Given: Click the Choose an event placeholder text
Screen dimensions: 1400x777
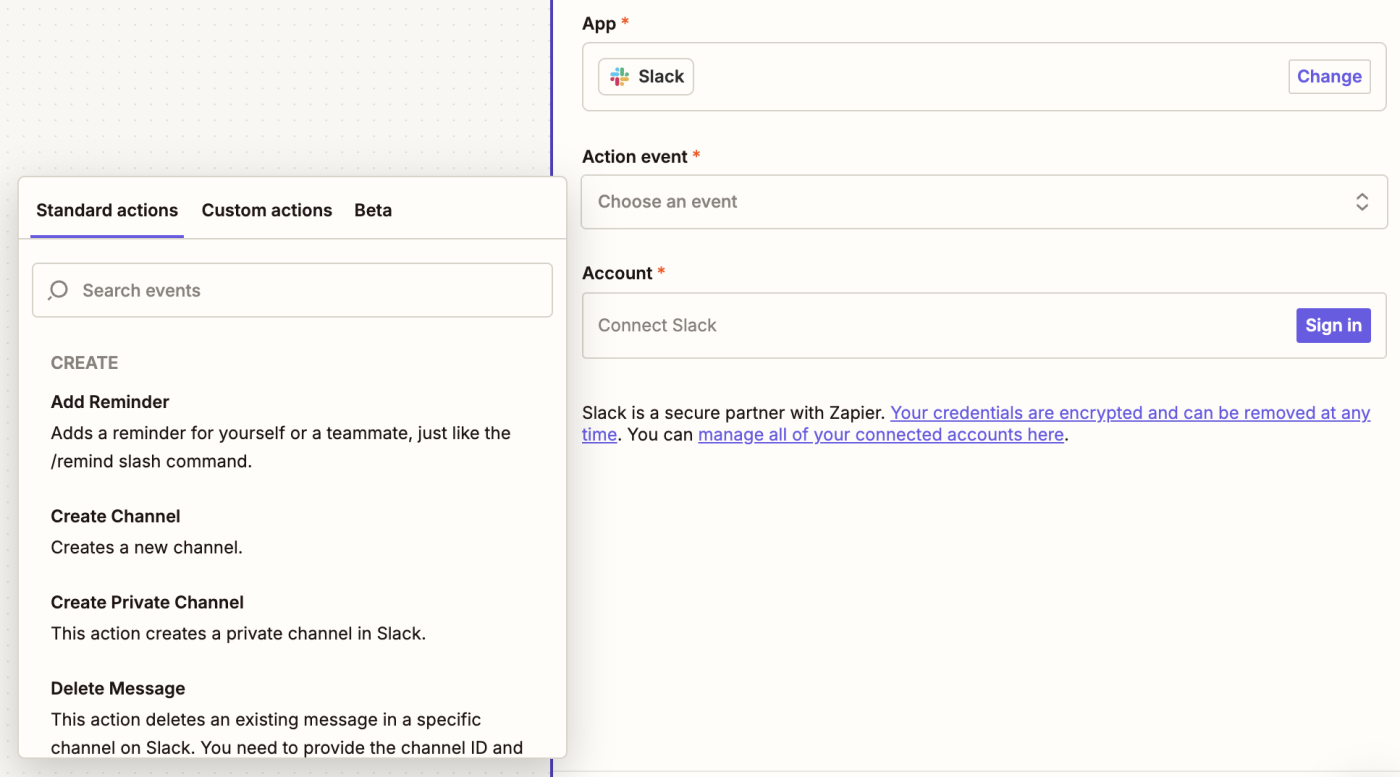Looking at the screenshot, I should point(668,202).
